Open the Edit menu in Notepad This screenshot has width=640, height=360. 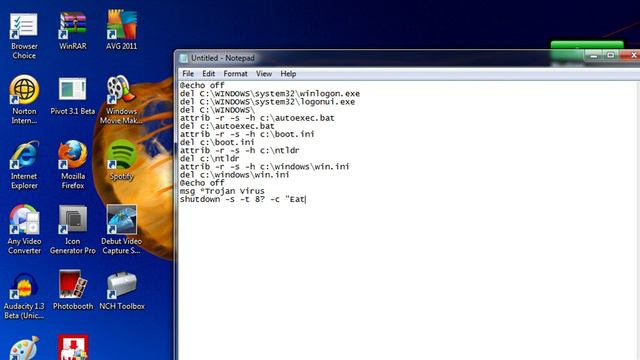(208, 74)
